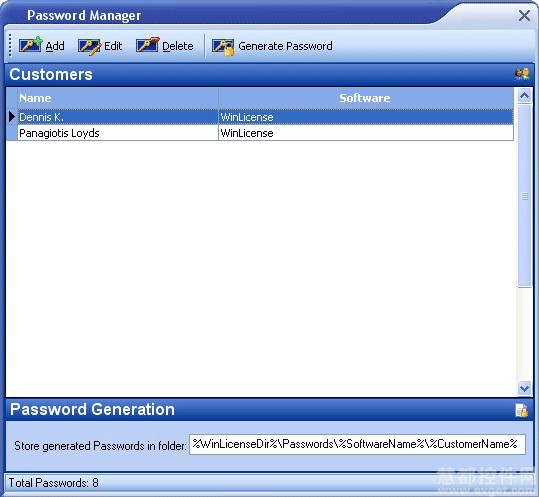Click WinLicense cell in Dennis K. row

[x=366, y=117]
